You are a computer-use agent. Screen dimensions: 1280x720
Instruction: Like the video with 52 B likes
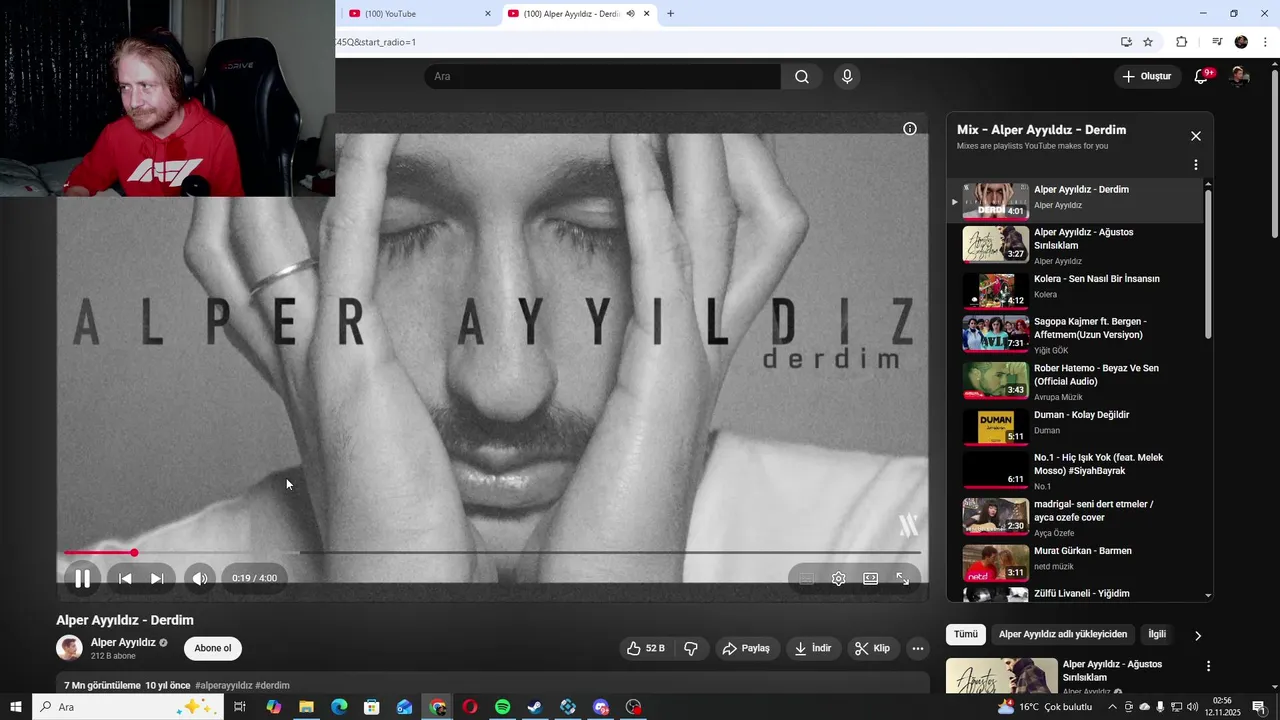645,648
